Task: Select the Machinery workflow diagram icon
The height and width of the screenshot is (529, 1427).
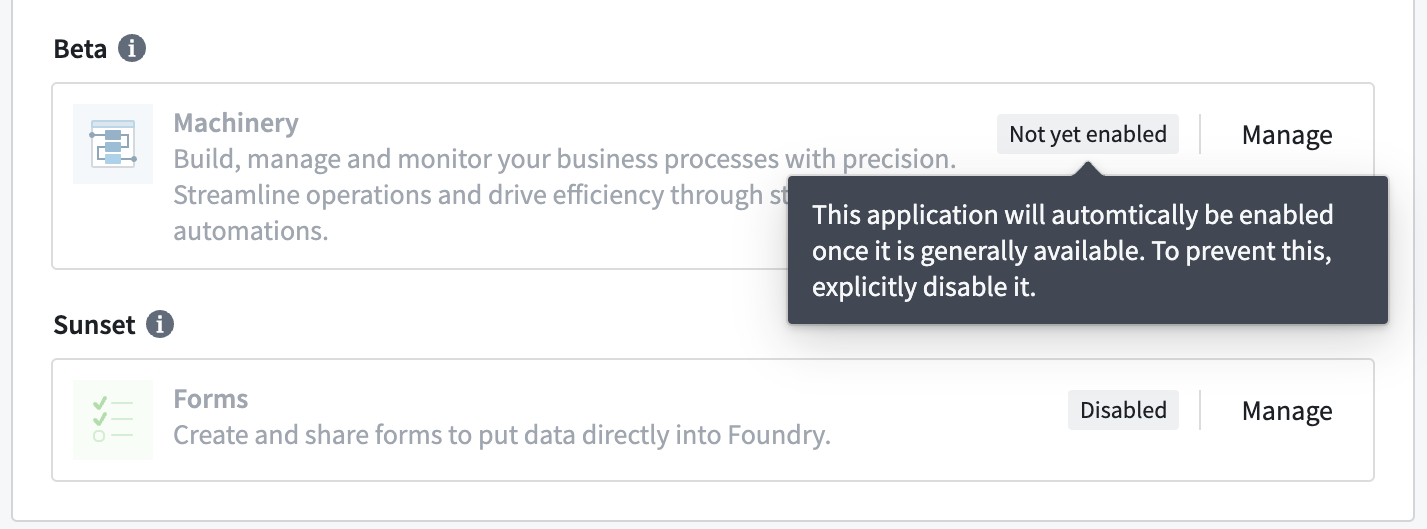Action: 113,144
